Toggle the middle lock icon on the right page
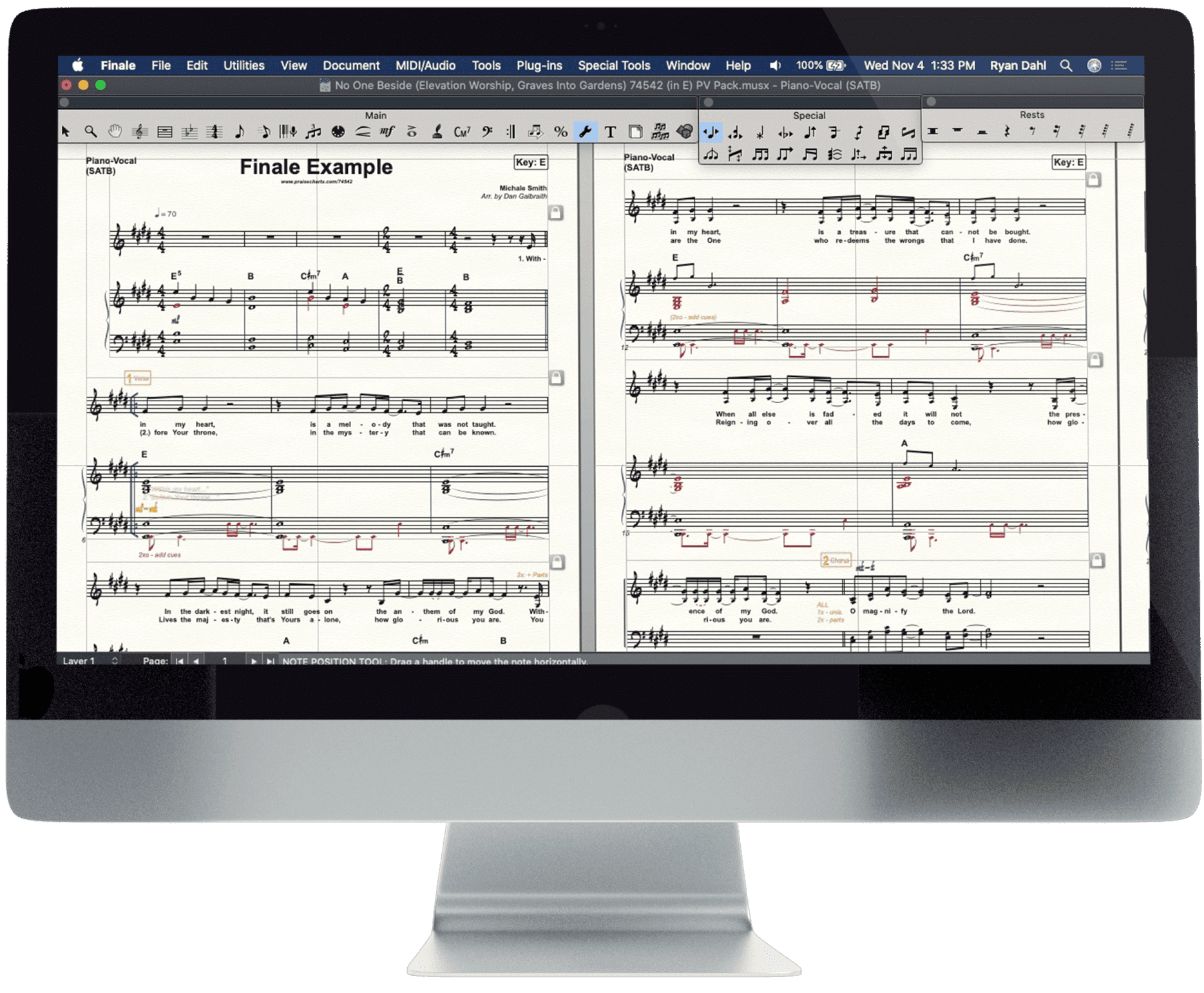This screenshot has height=993, width=1204. tap(1094, 359)
